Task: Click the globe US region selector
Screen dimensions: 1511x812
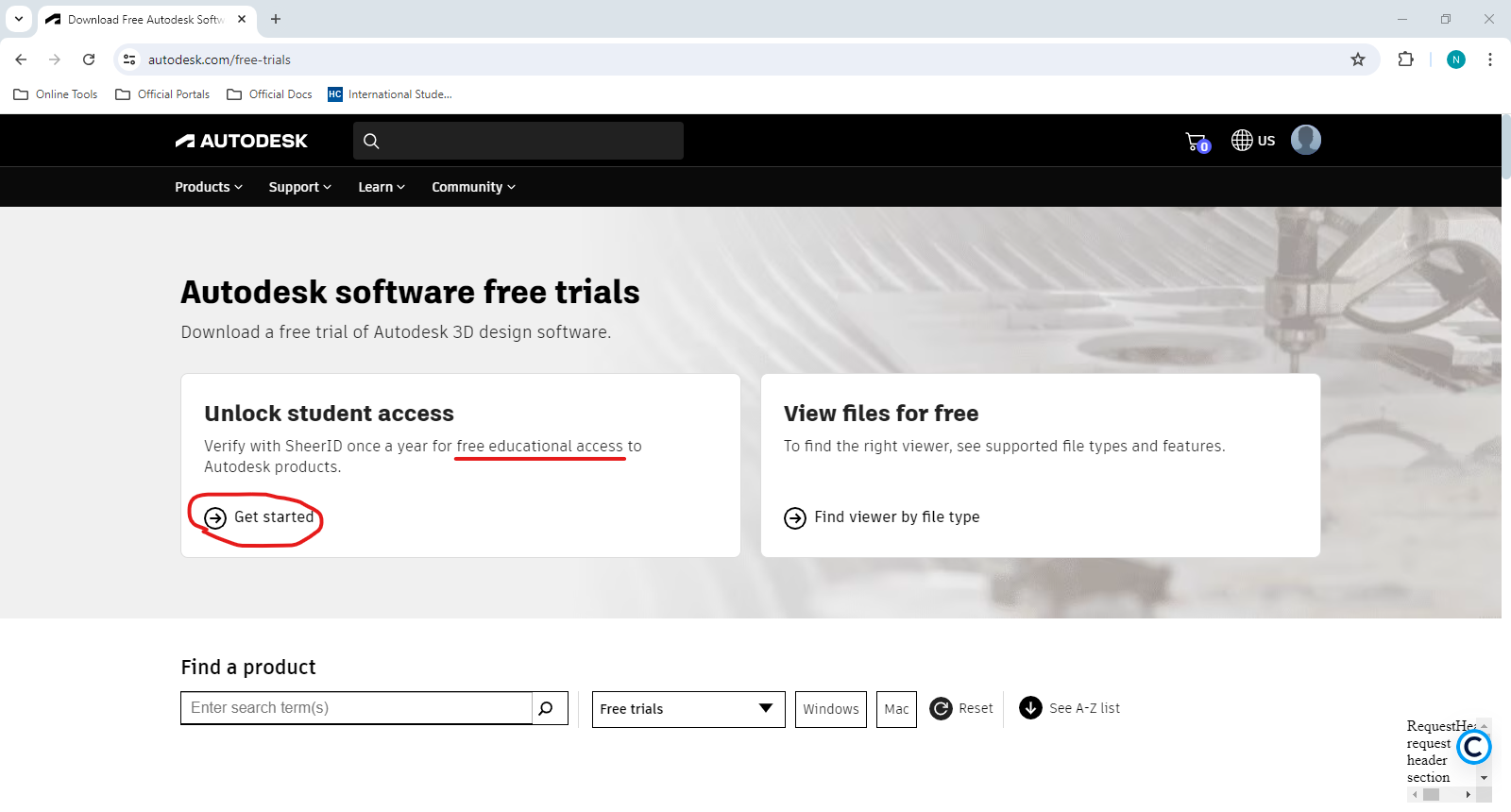Action: pyautogui.click(x=1253, y=141)
